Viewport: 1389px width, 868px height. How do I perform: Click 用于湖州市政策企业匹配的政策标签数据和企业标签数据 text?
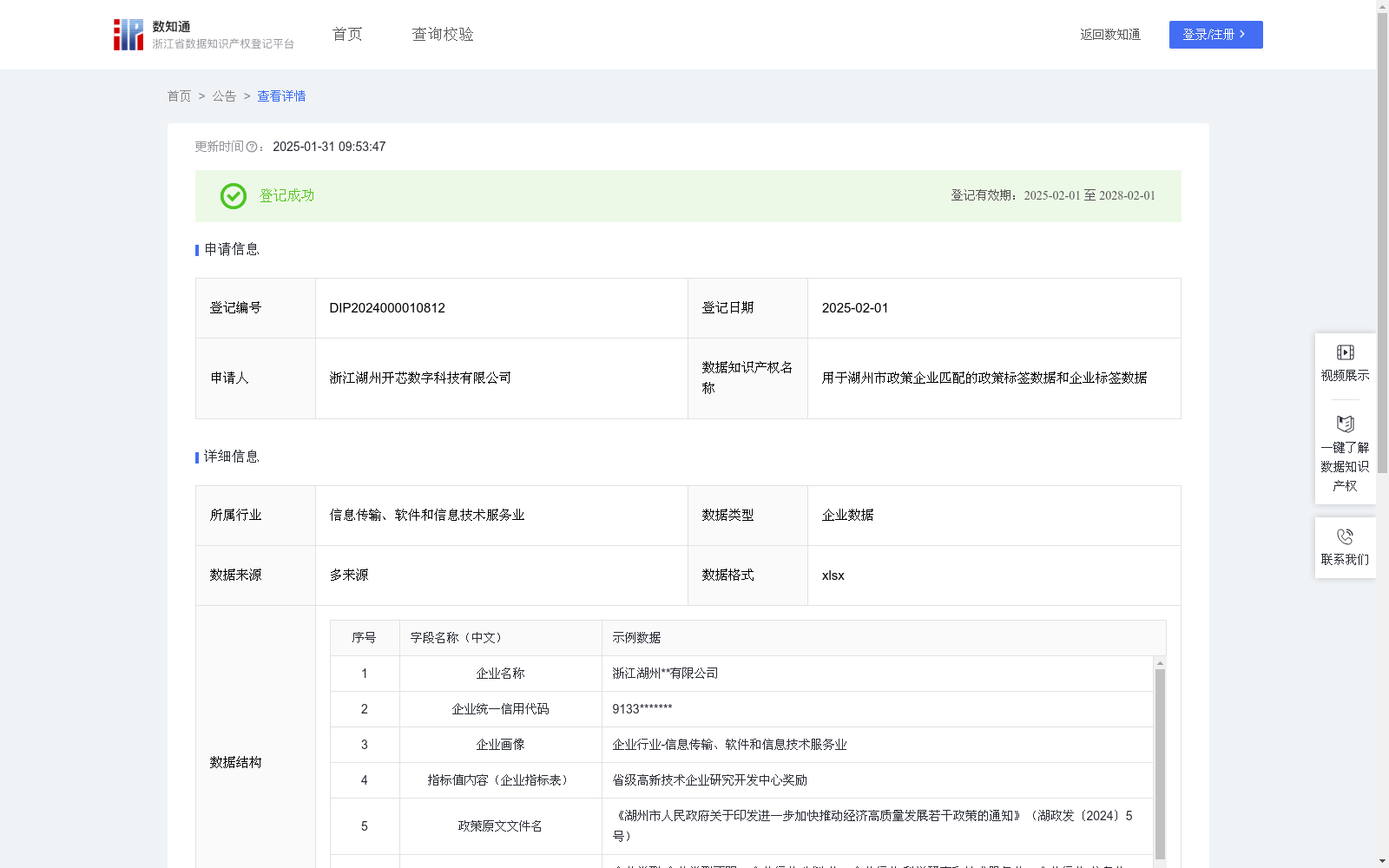tap(984, 378)
